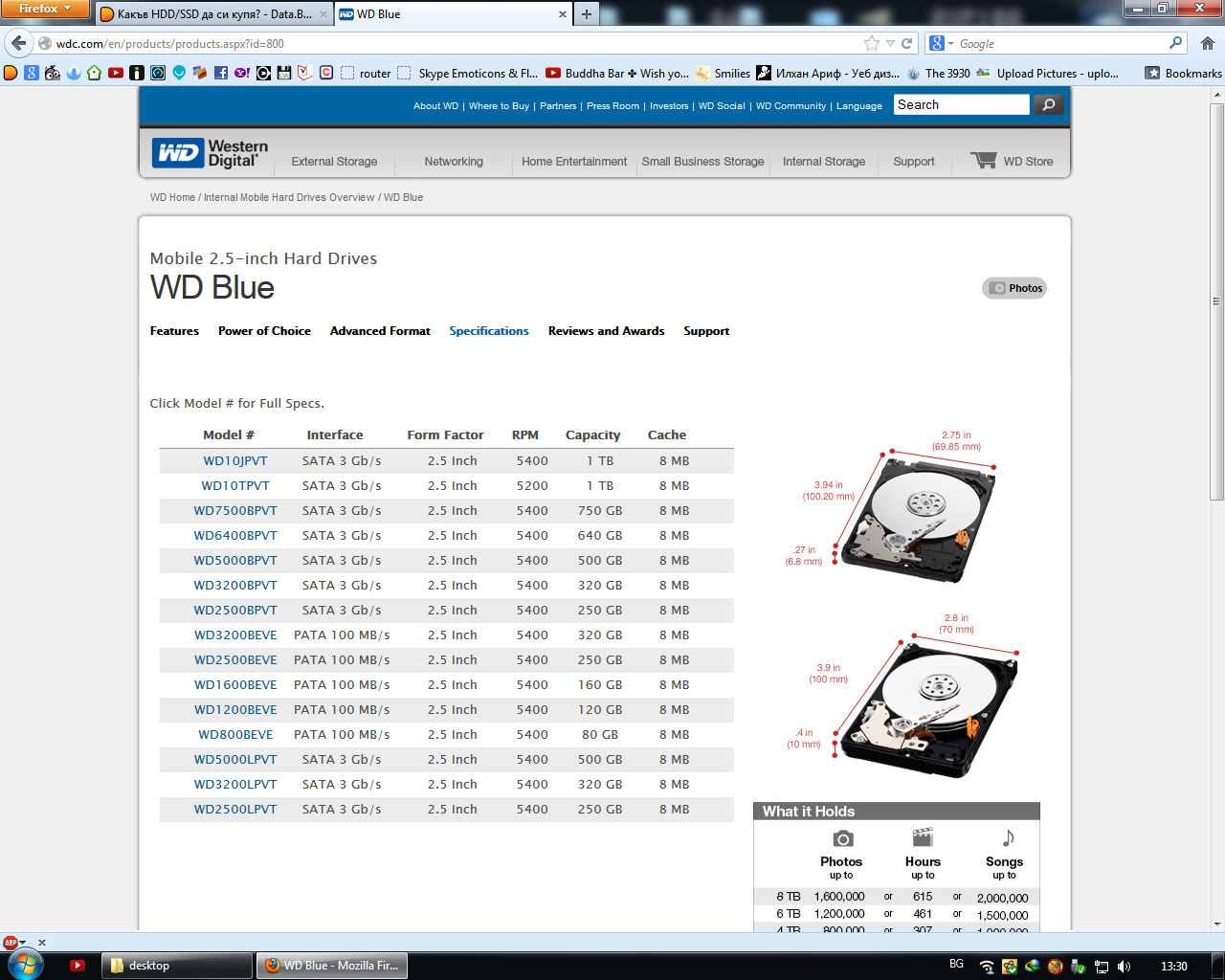This screenshot has height=980, width=1225.
Task: Open model WD7500BPVT full specs
Action: (235, 511)
